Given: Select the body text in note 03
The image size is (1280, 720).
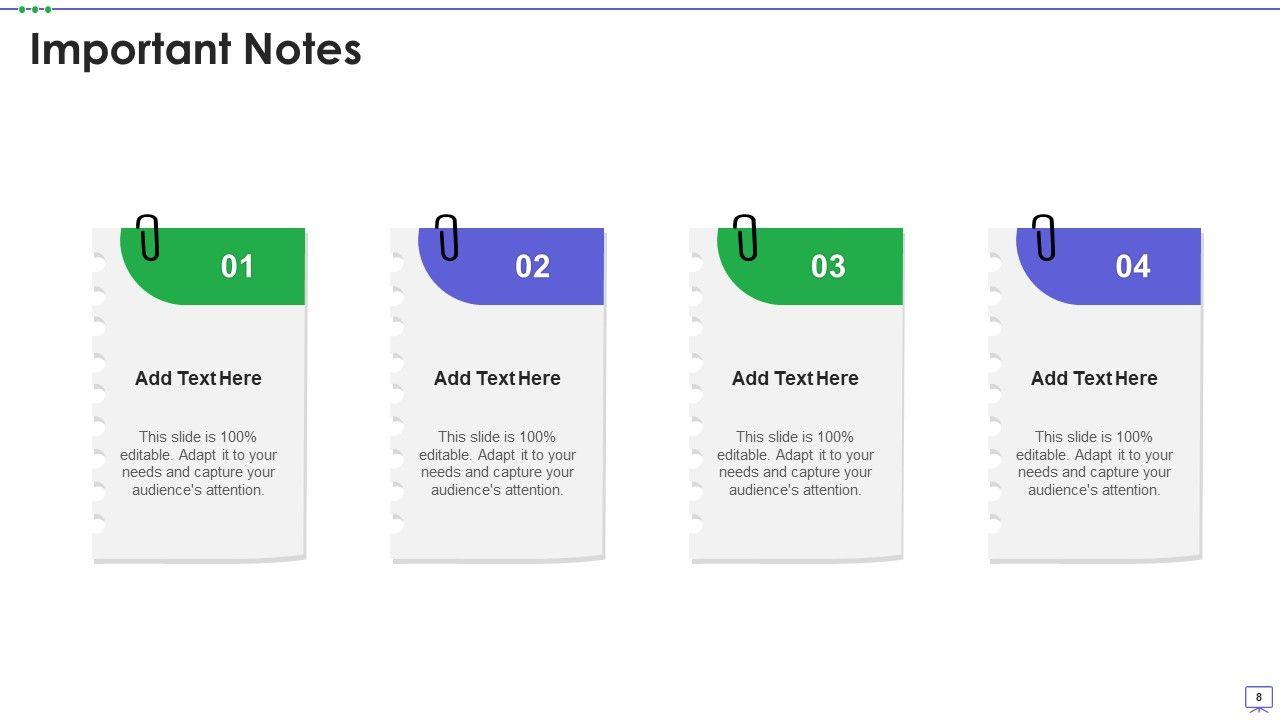Looking at the screenshot, I should pyautogui.click(x=795, y=463).
